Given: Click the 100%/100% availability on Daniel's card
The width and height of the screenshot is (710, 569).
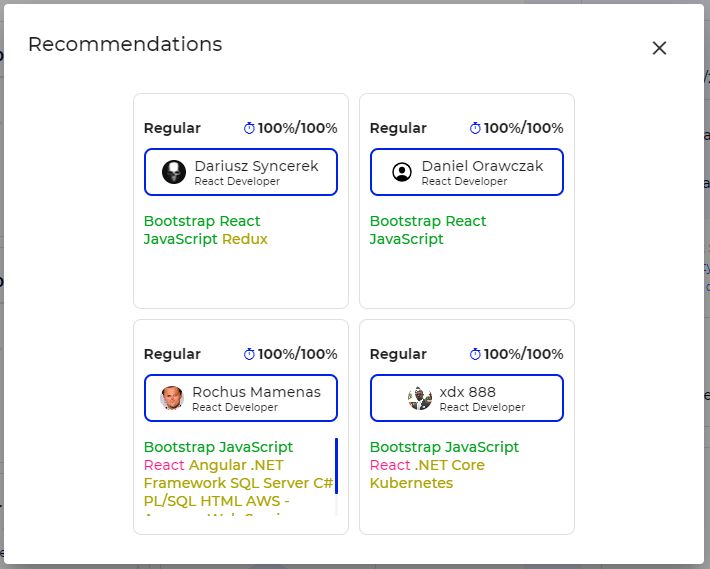Looking at the screenshot, I should (x=523, y=128).
